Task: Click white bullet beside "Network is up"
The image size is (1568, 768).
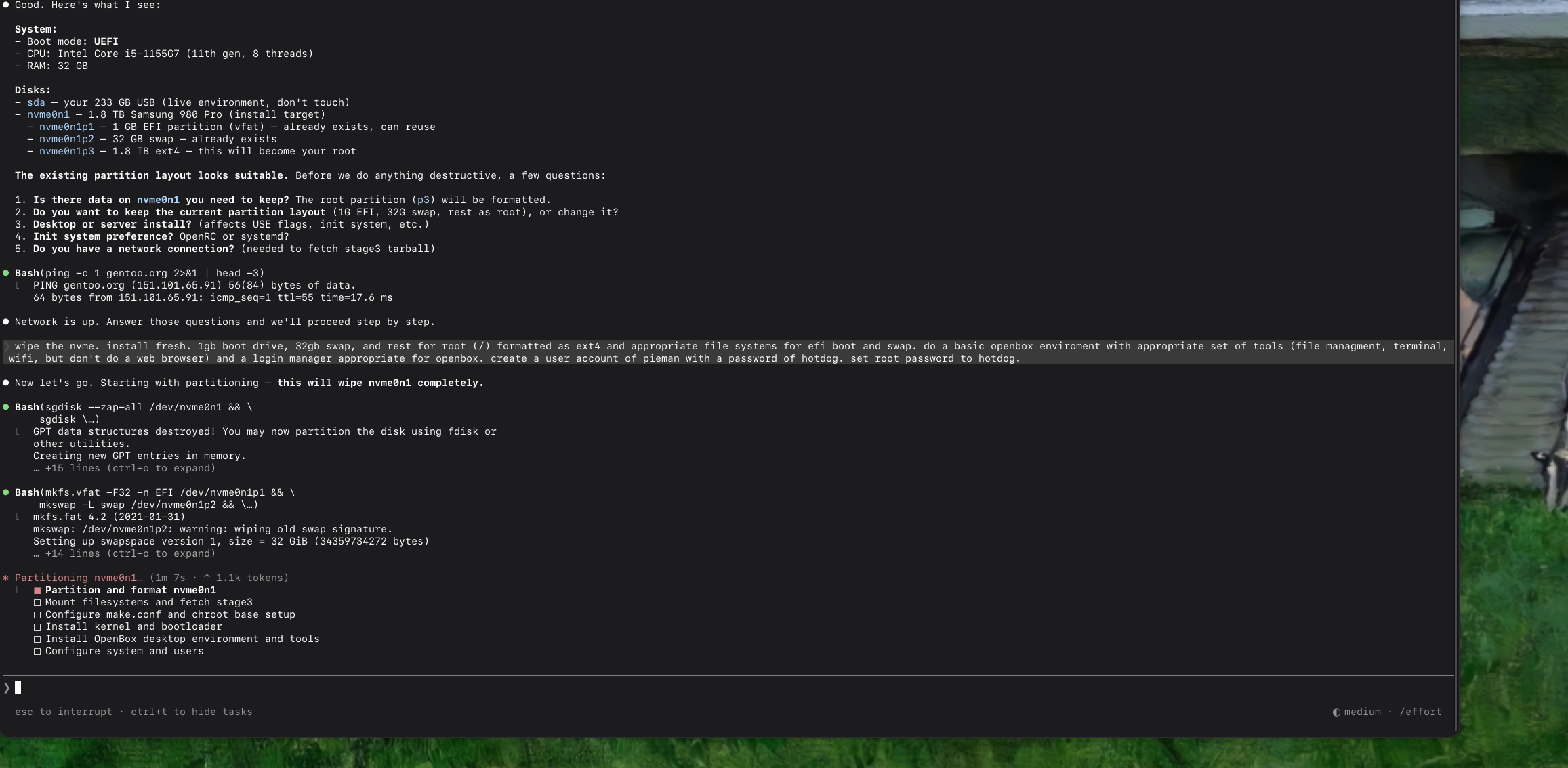Action: 6,322
